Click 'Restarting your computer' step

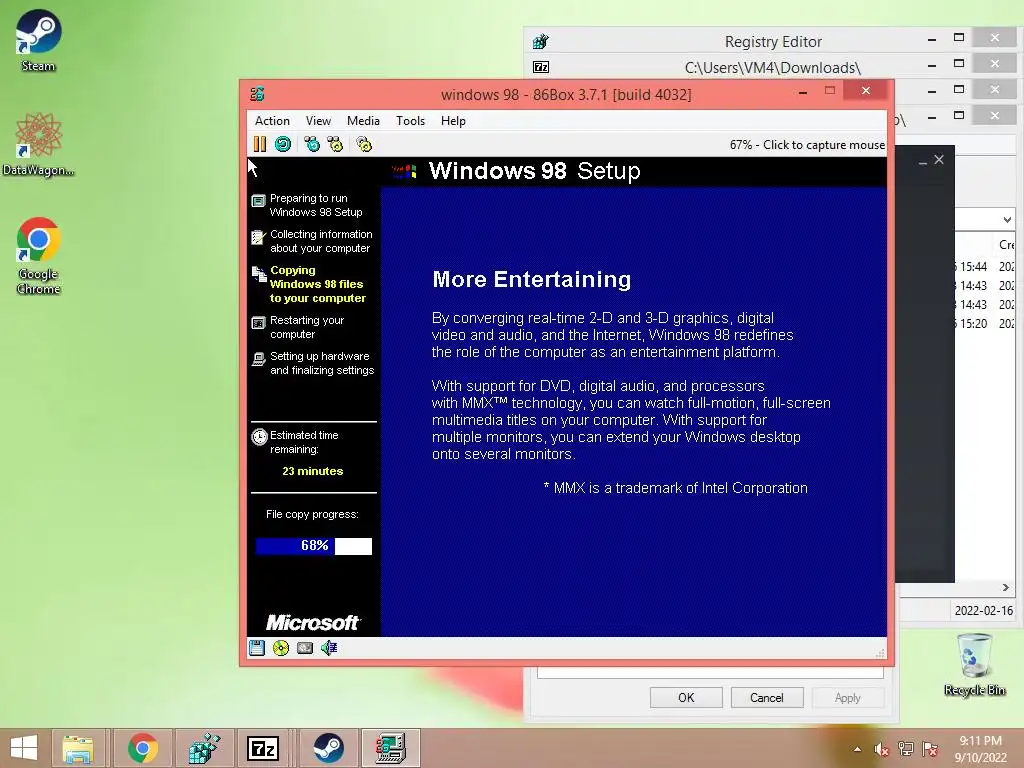coord(299,327)
